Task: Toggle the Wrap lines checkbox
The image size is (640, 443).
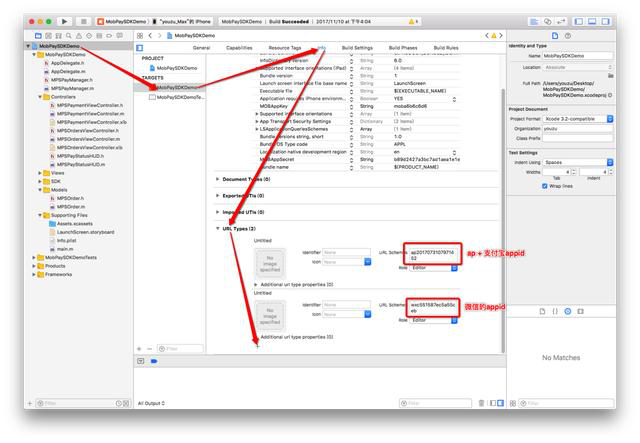Action: (544, 186)
